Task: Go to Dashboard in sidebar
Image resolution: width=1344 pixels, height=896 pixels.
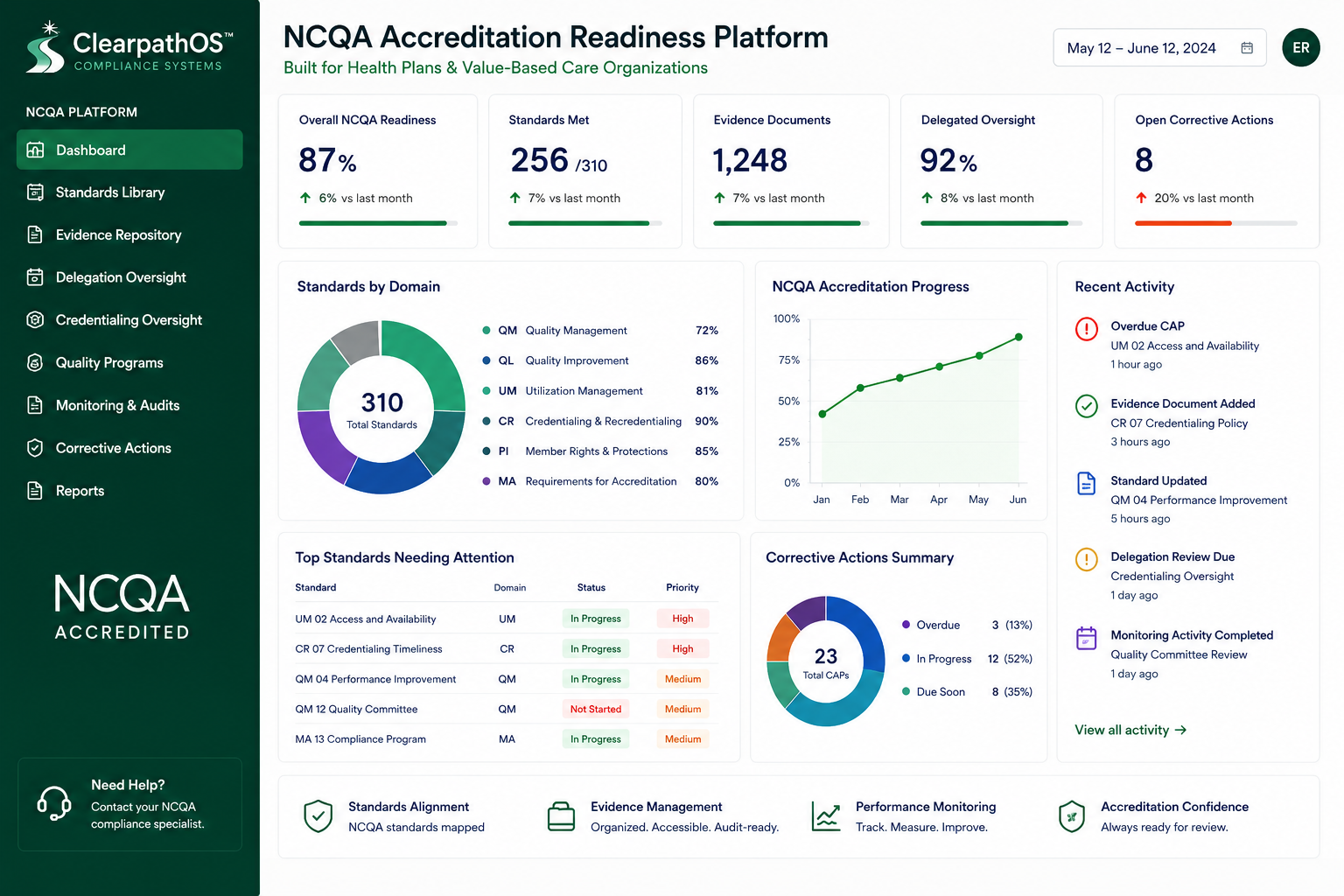Action: point(129,150)
